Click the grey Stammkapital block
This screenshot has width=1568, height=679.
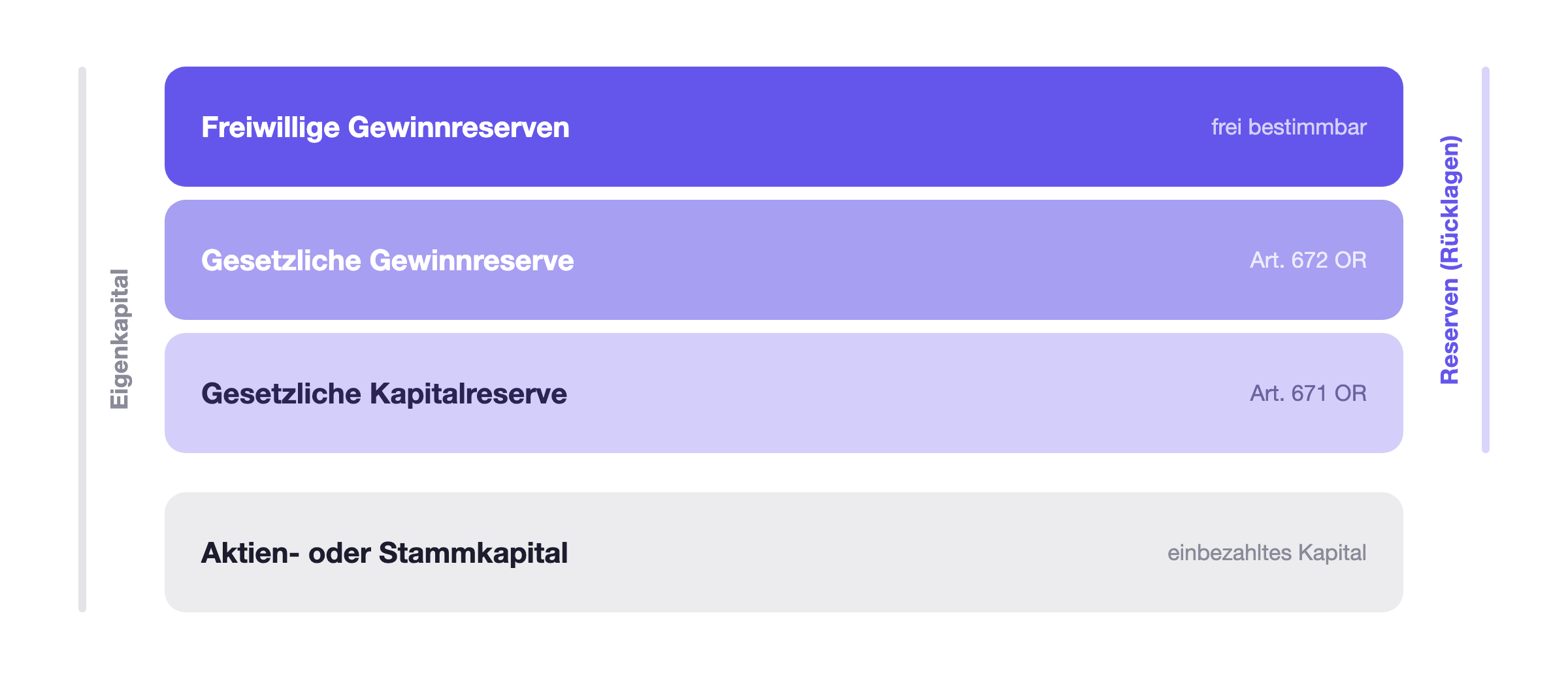[x=784, y=552]
